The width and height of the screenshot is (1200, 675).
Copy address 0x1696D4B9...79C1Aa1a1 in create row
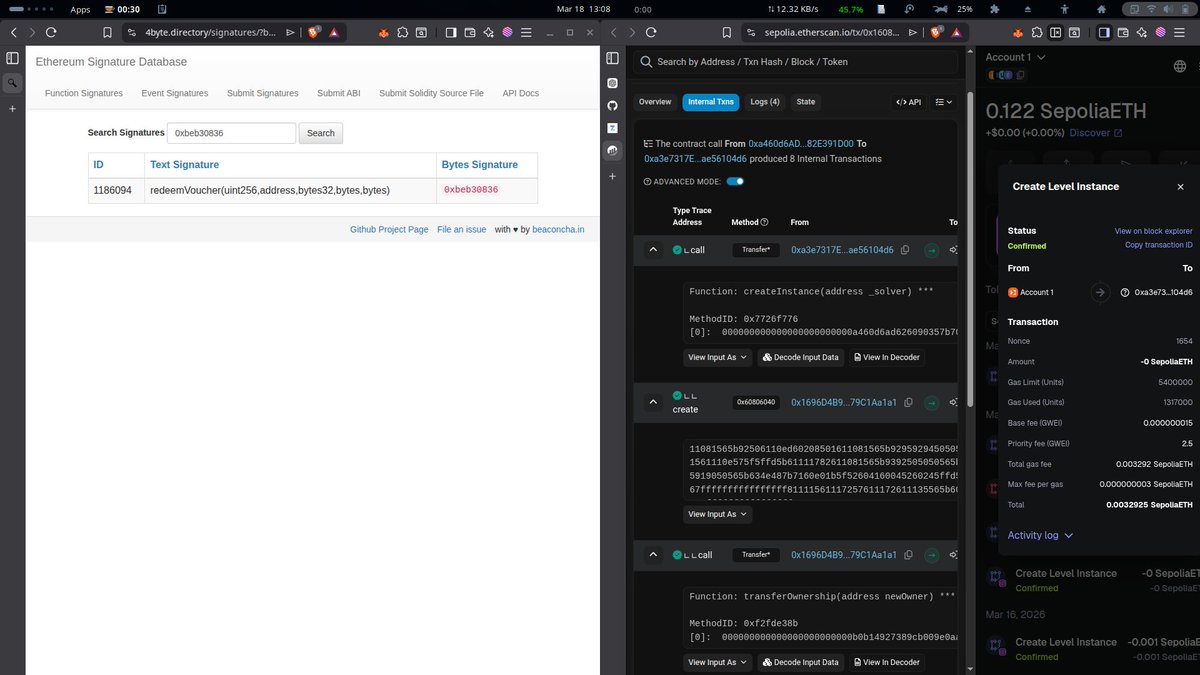coord(908,402)
